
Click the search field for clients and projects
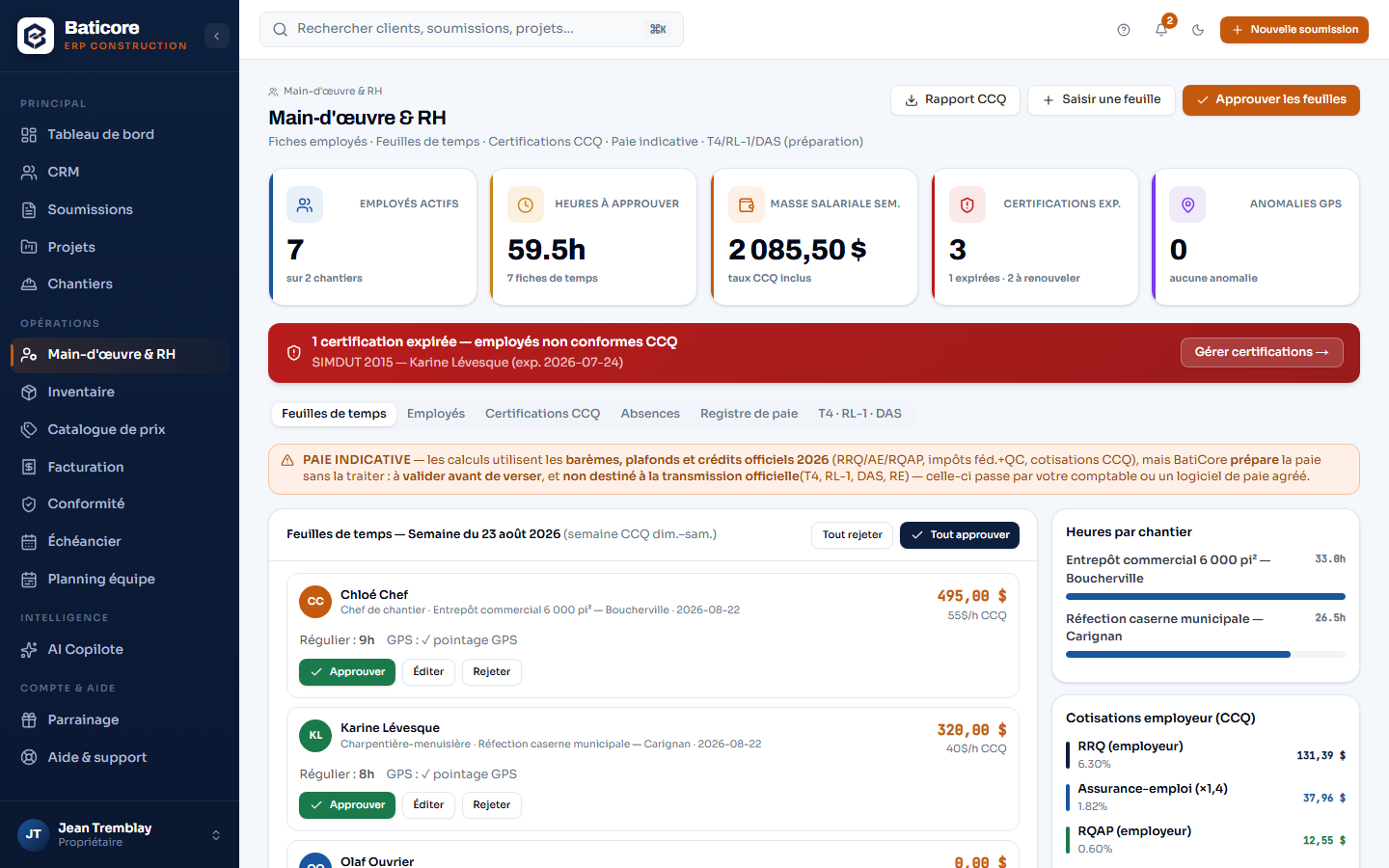point(472,29)
